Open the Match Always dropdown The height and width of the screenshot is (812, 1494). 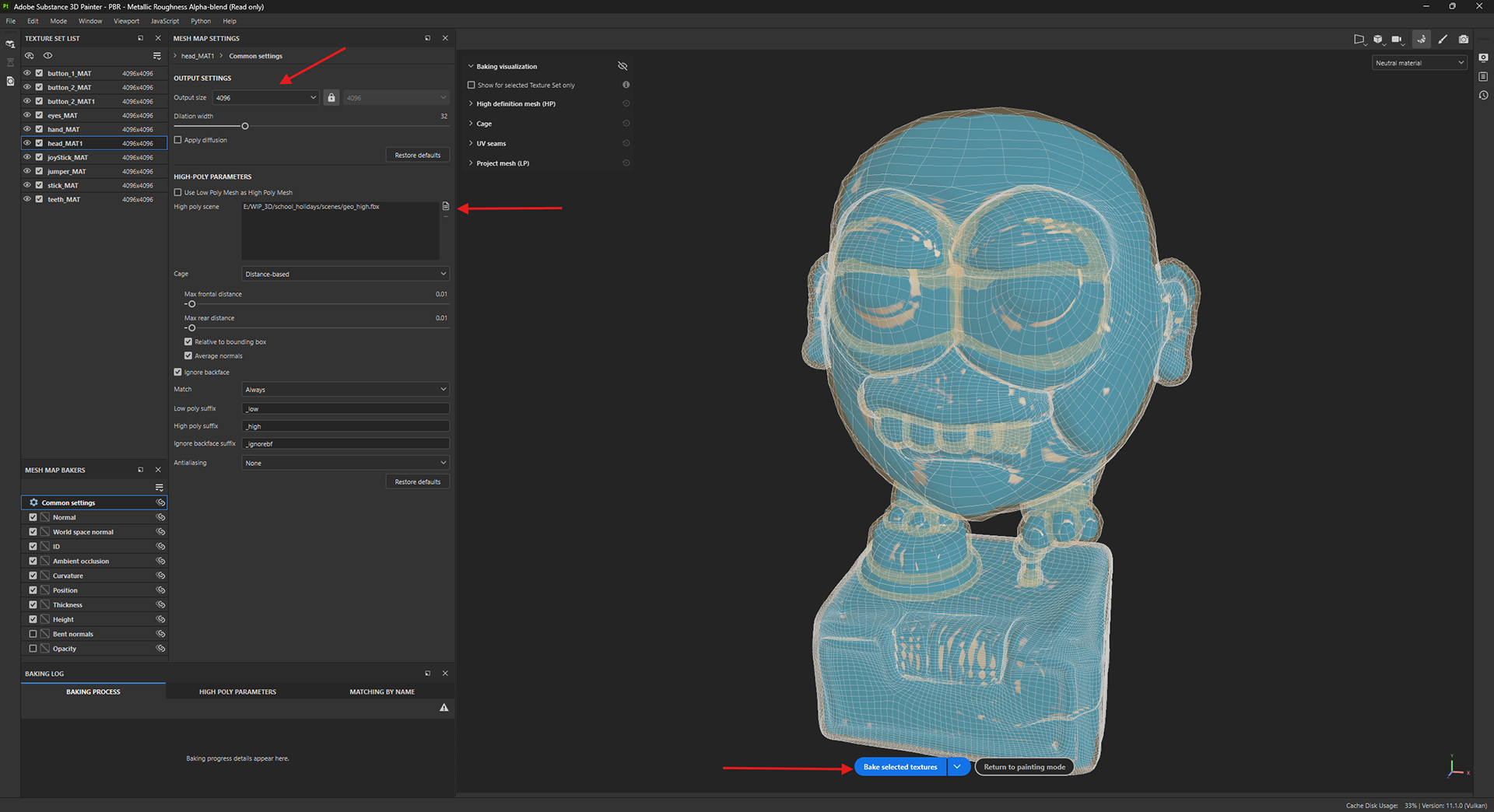[345, 389]
